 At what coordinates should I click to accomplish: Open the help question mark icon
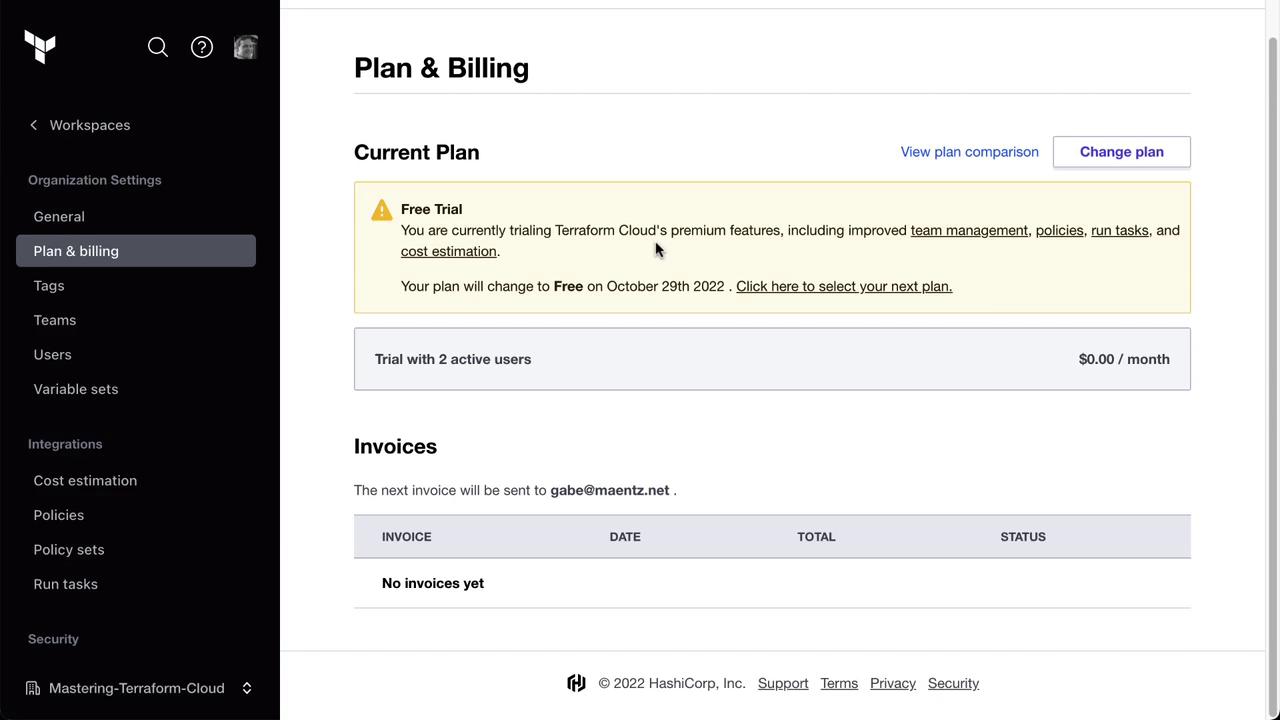(202, 47)
